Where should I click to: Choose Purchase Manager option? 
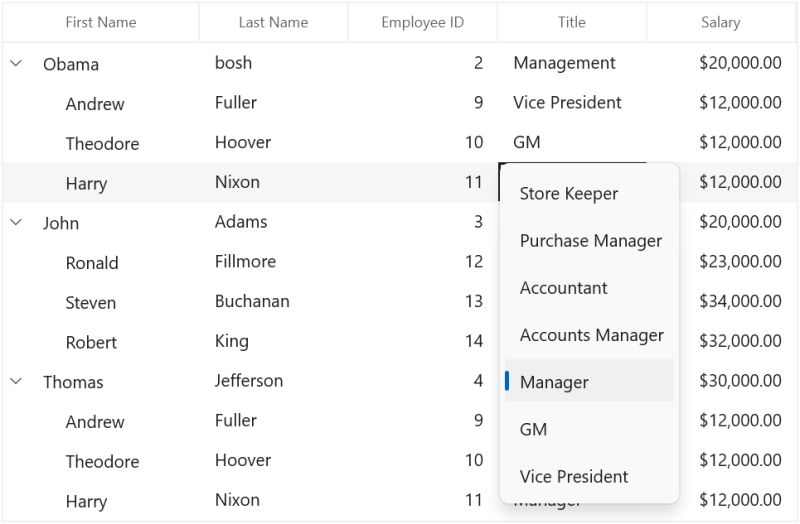click(589, 241)
